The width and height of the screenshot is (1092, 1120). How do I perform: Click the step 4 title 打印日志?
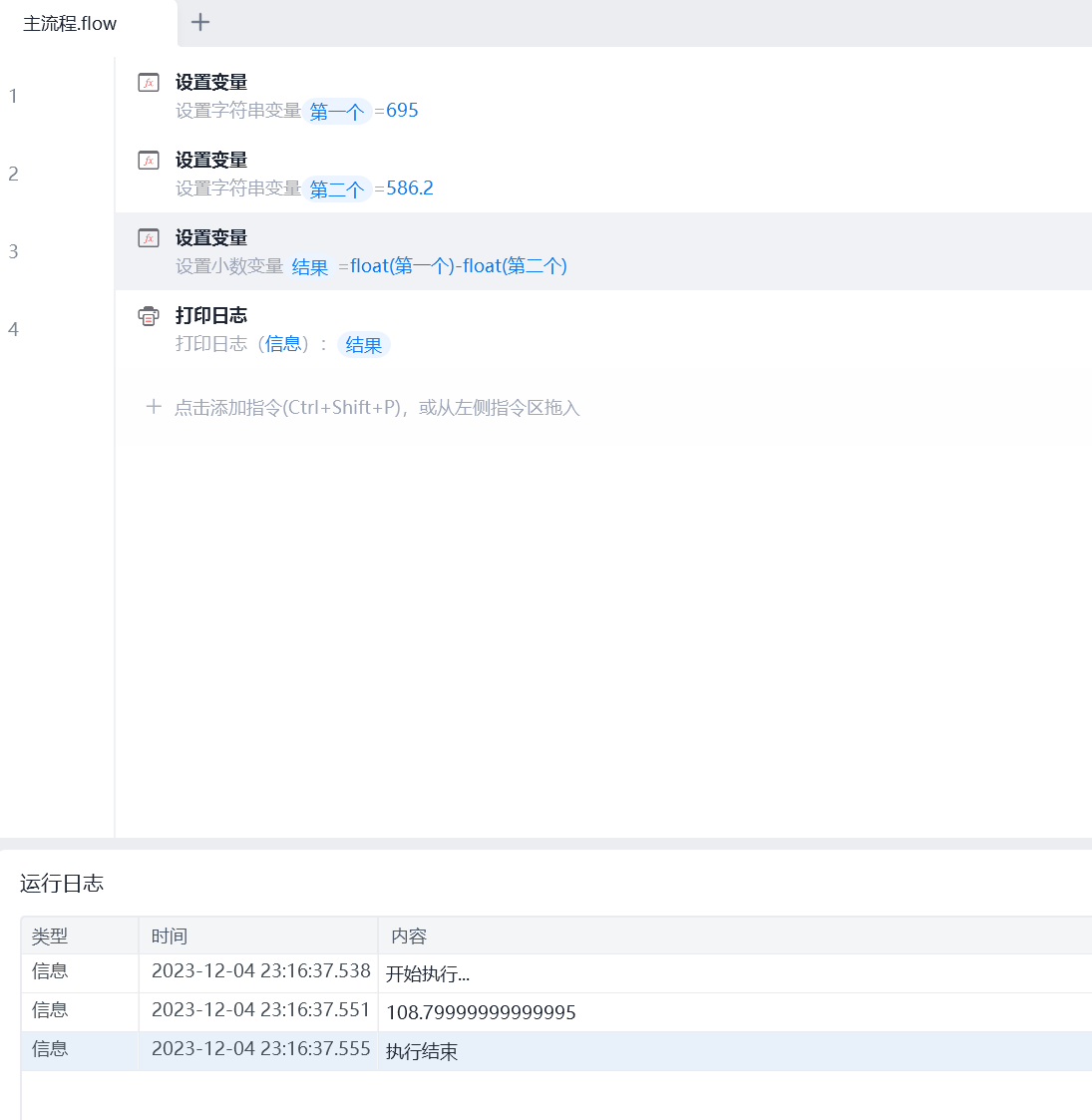tap(211, 316)
